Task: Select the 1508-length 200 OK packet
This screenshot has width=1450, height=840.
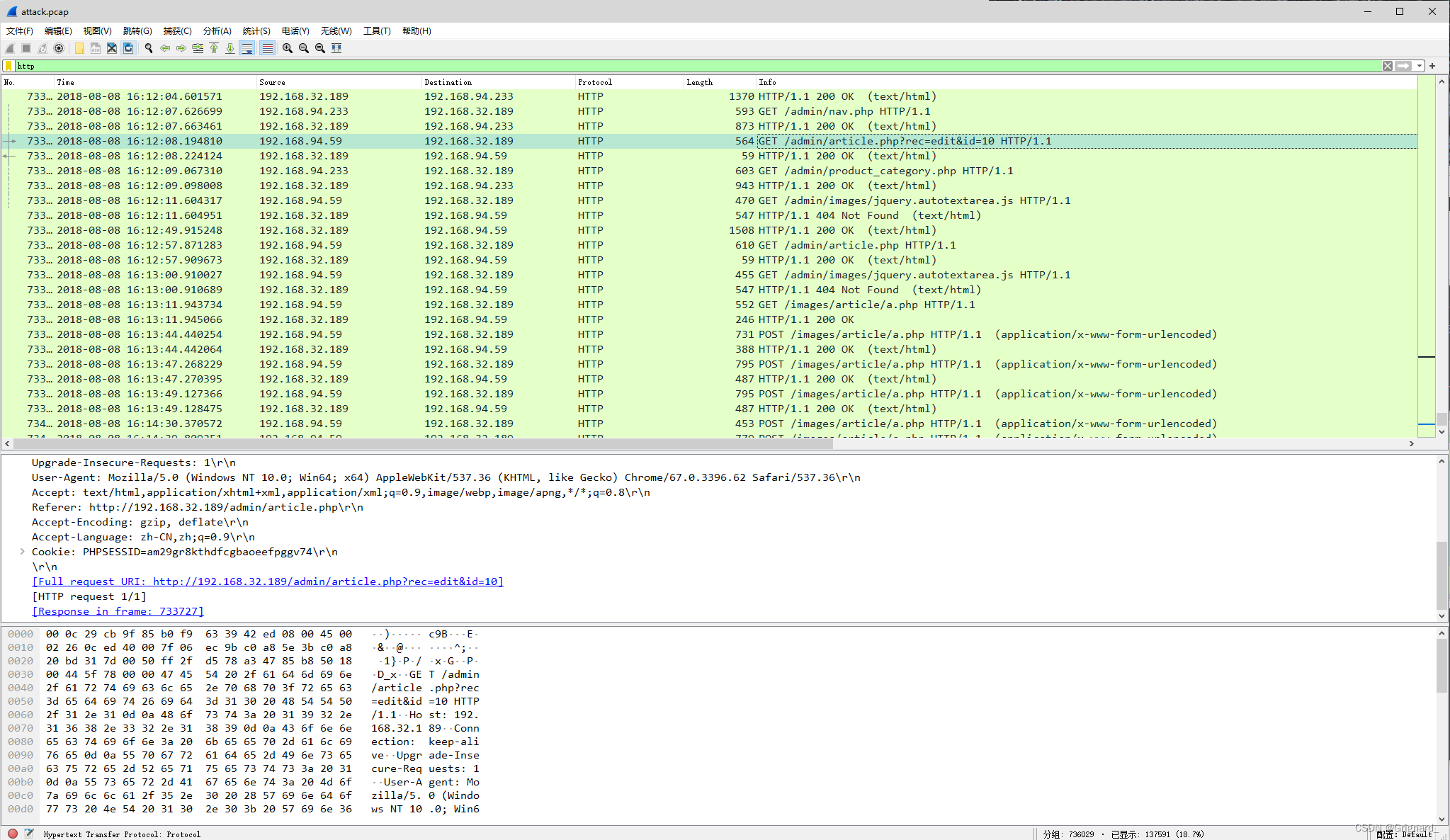Action: click(708, 230)
